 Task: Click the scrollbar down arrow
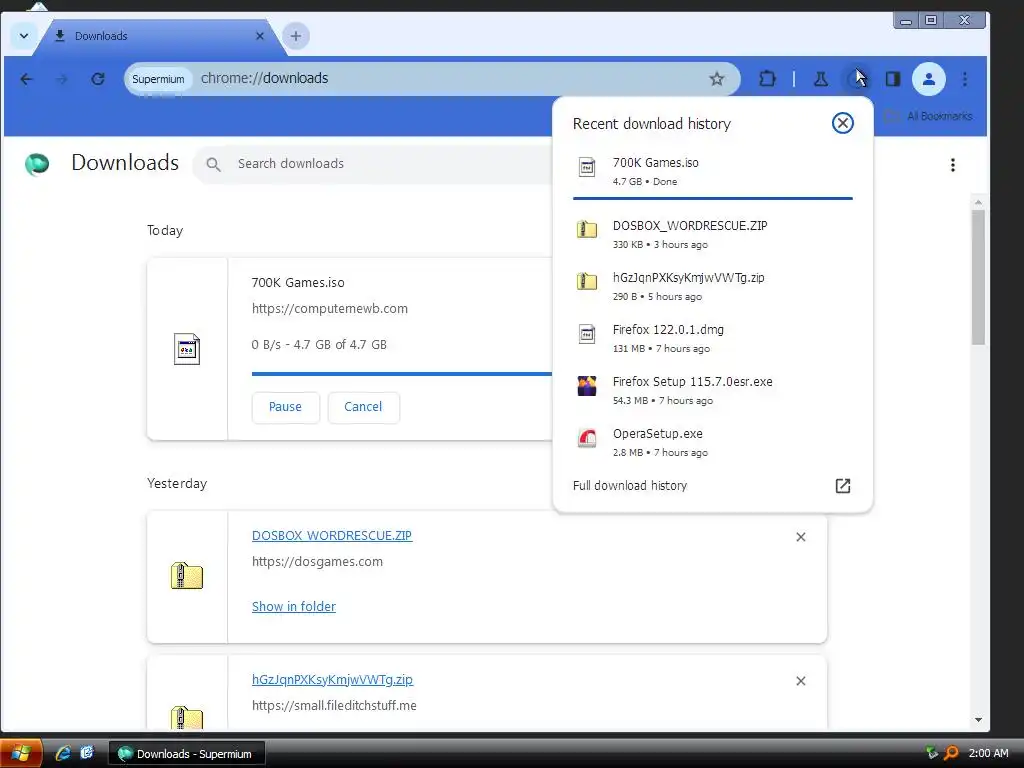click(x=978, y=720)
